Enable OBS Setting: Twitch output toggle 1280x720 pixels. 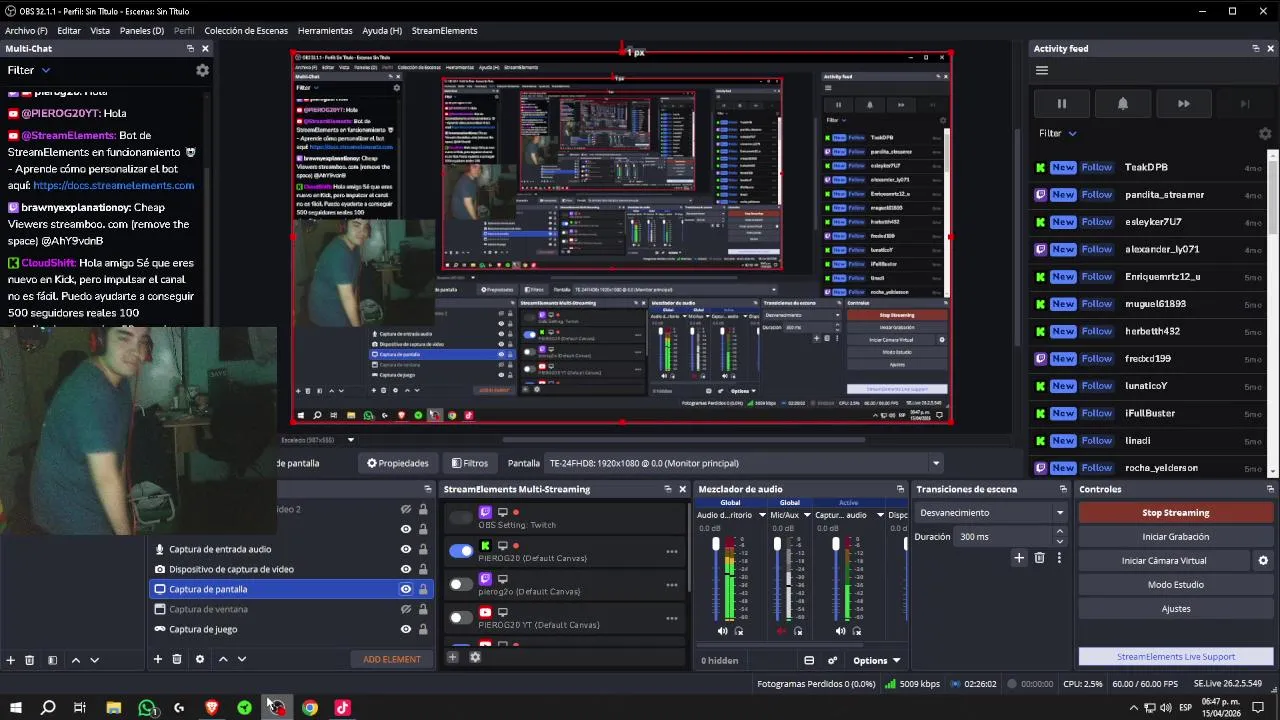pos(461,517)
